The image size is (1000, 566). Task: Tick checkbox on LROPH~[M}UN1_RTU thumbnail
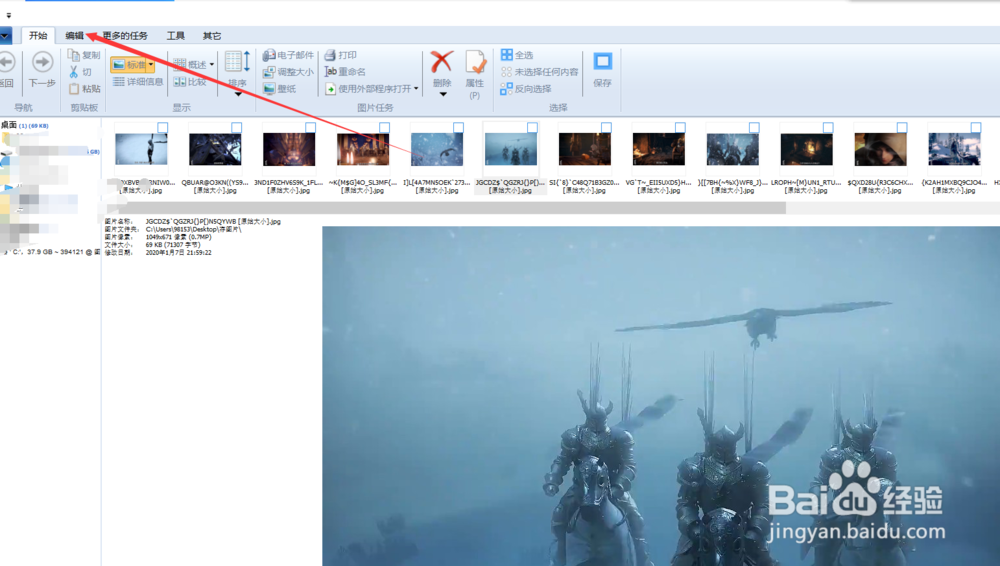coord(828,128)
